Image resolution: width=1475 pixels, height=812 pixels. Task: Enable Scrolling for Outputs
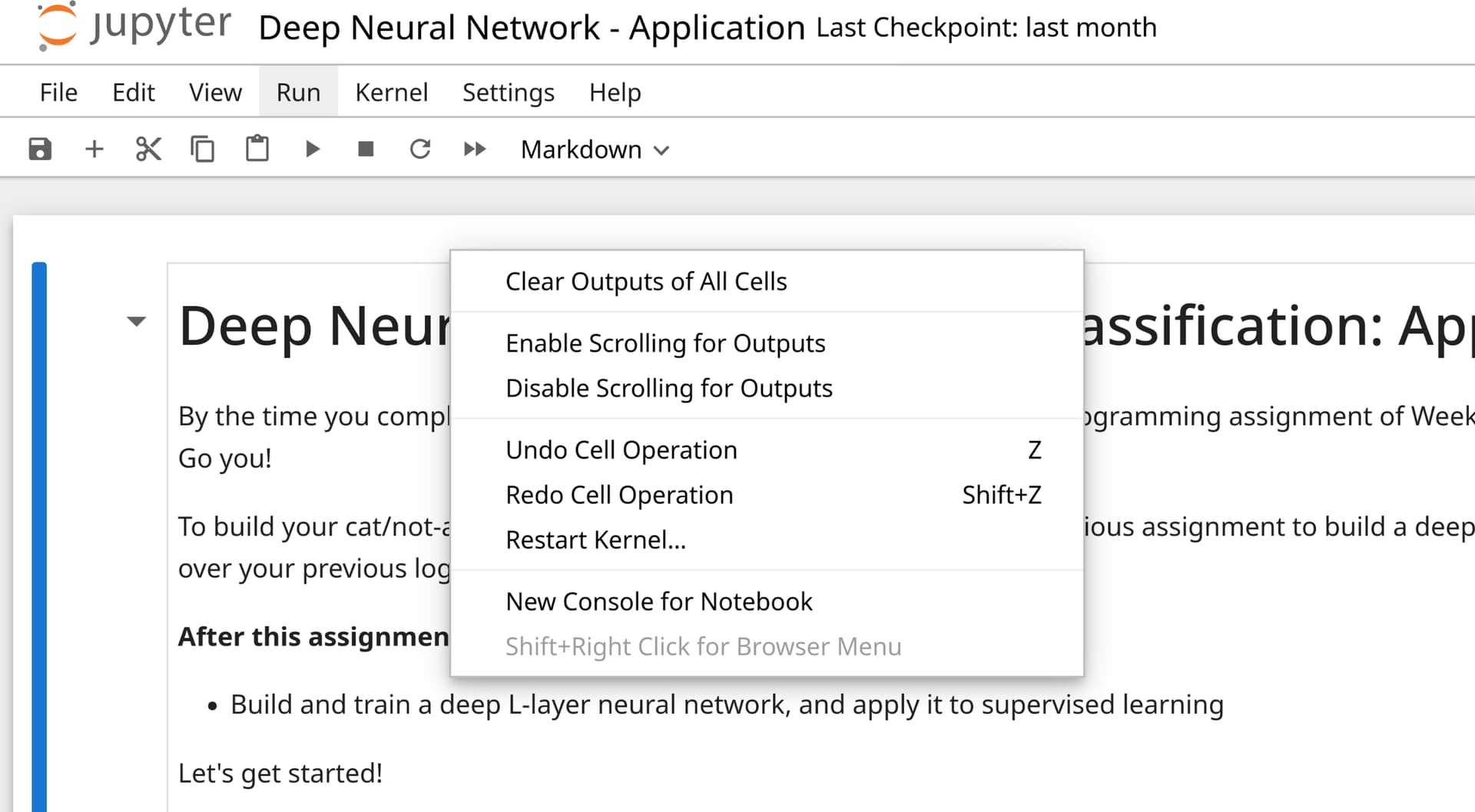pyautogui.click(x=665, y=343)
